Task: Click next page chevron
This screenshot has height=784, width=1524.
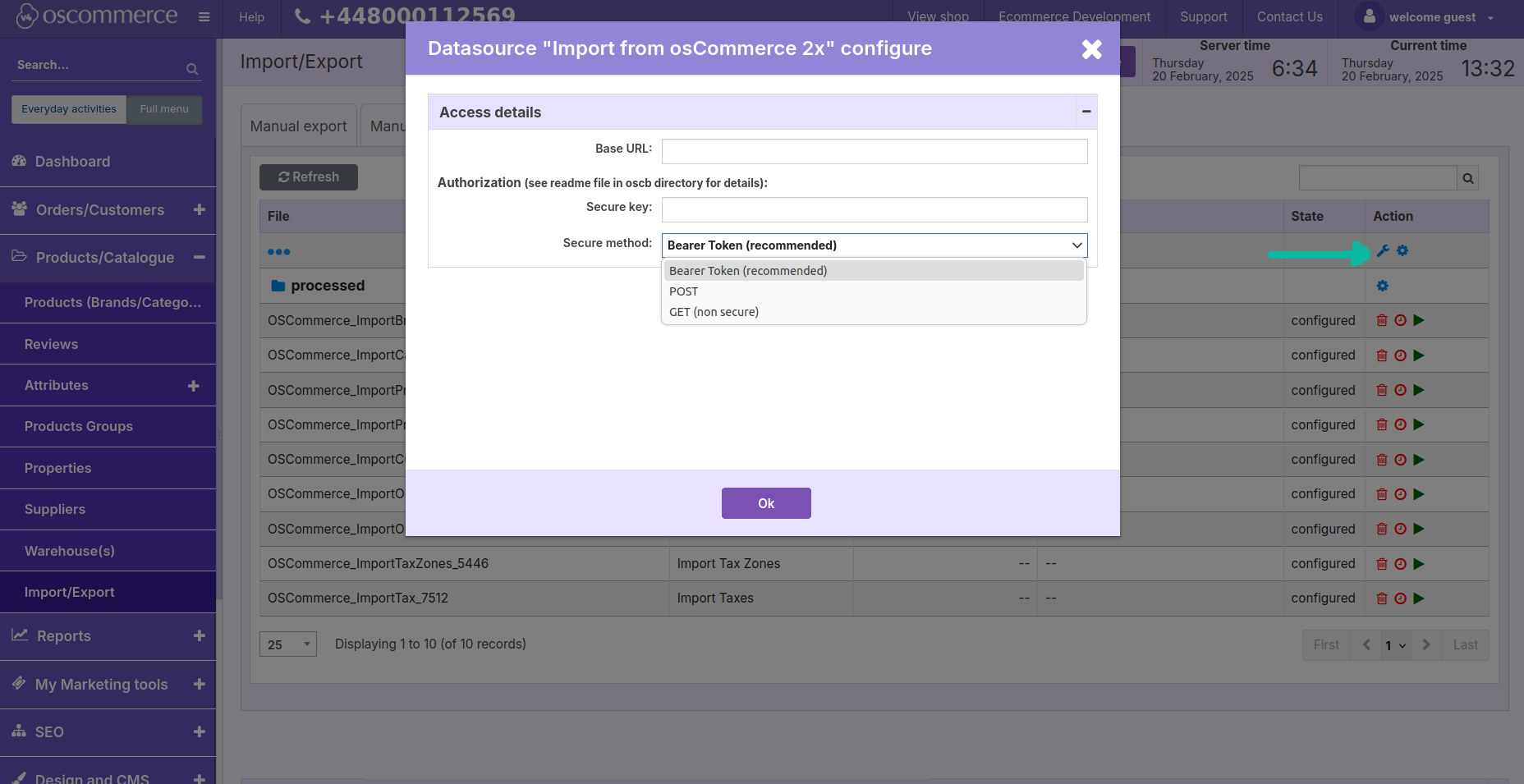Action: 1426,645
